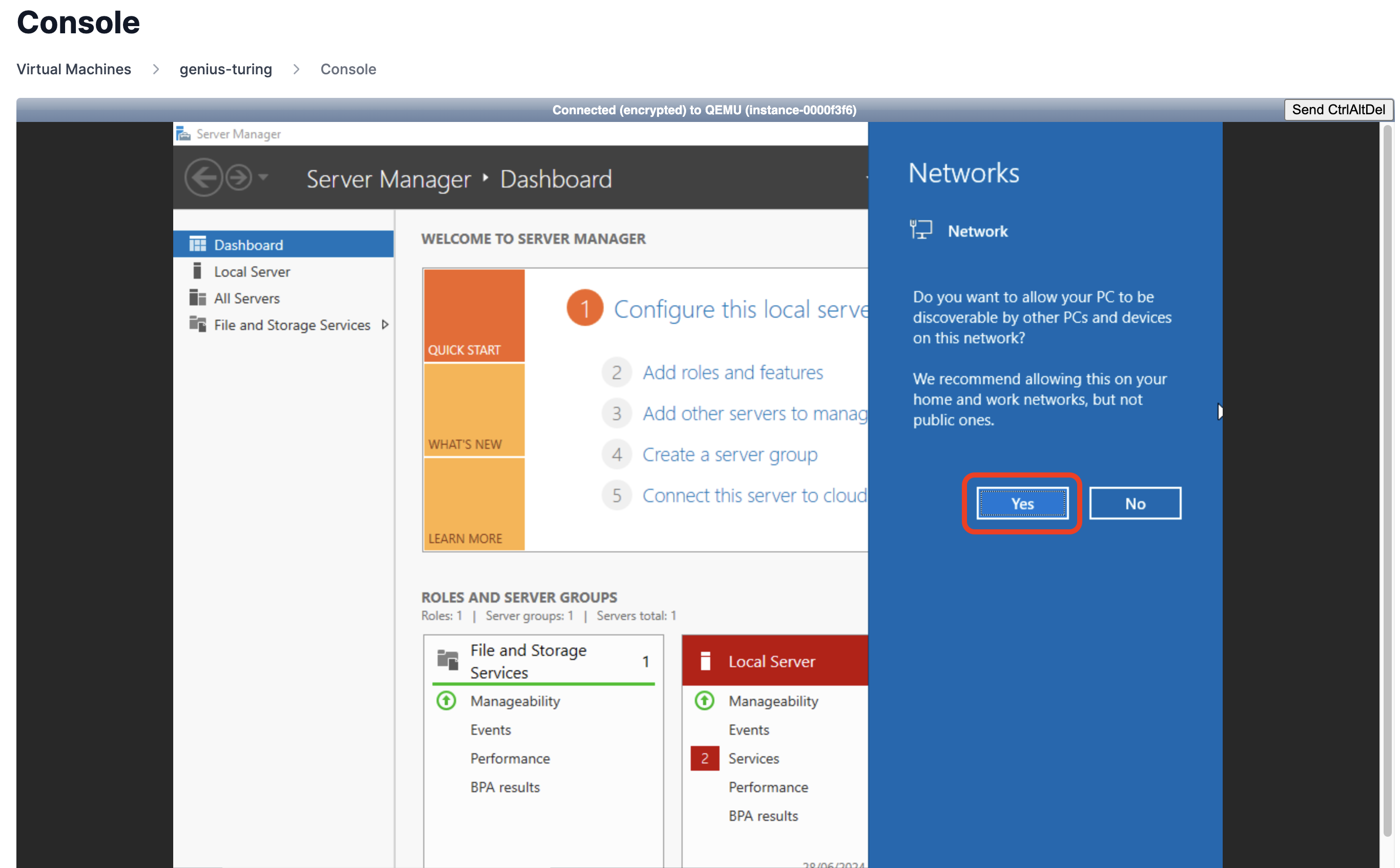The height and width of the screenshot is (868, 1400).
Task: Open Services in Local Server tile
Action: click(x=754, y=758)
